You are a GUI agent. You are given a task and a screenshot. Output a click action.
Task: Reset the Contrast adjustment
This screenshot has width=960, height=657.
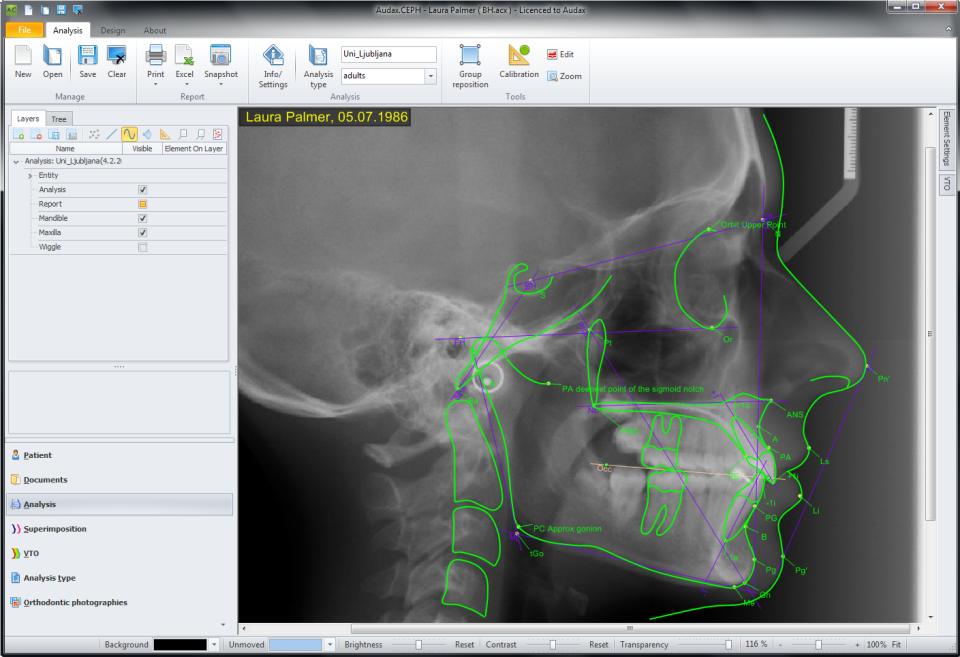coord(598,644)
